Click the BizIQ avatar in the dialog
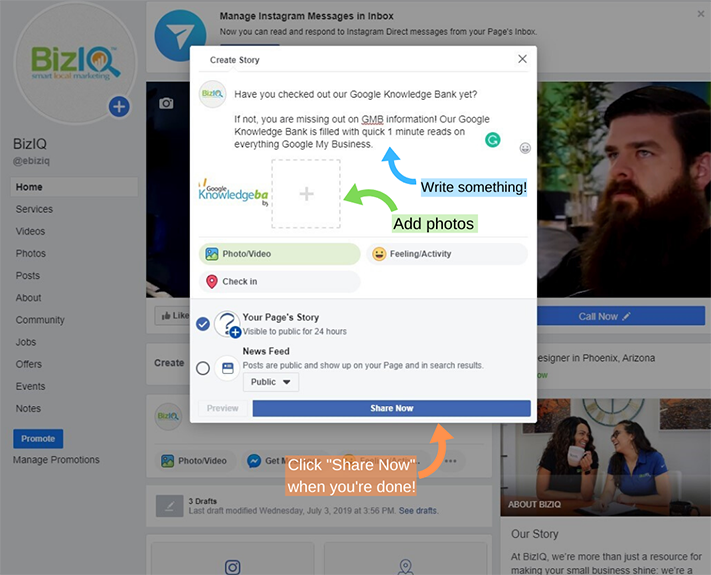Screen dimensions: 711x575 coord(212,94)
